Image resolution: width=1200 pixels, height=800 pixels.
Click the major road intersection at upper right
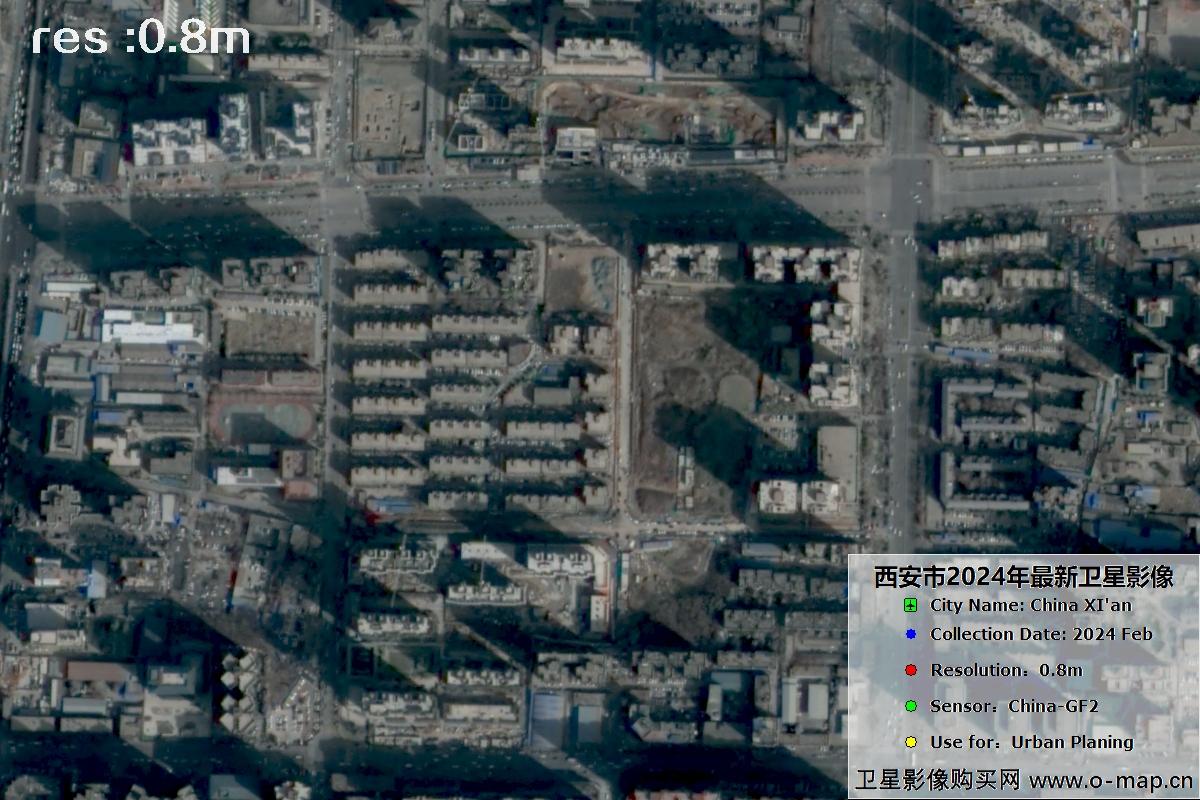point(906,185)
